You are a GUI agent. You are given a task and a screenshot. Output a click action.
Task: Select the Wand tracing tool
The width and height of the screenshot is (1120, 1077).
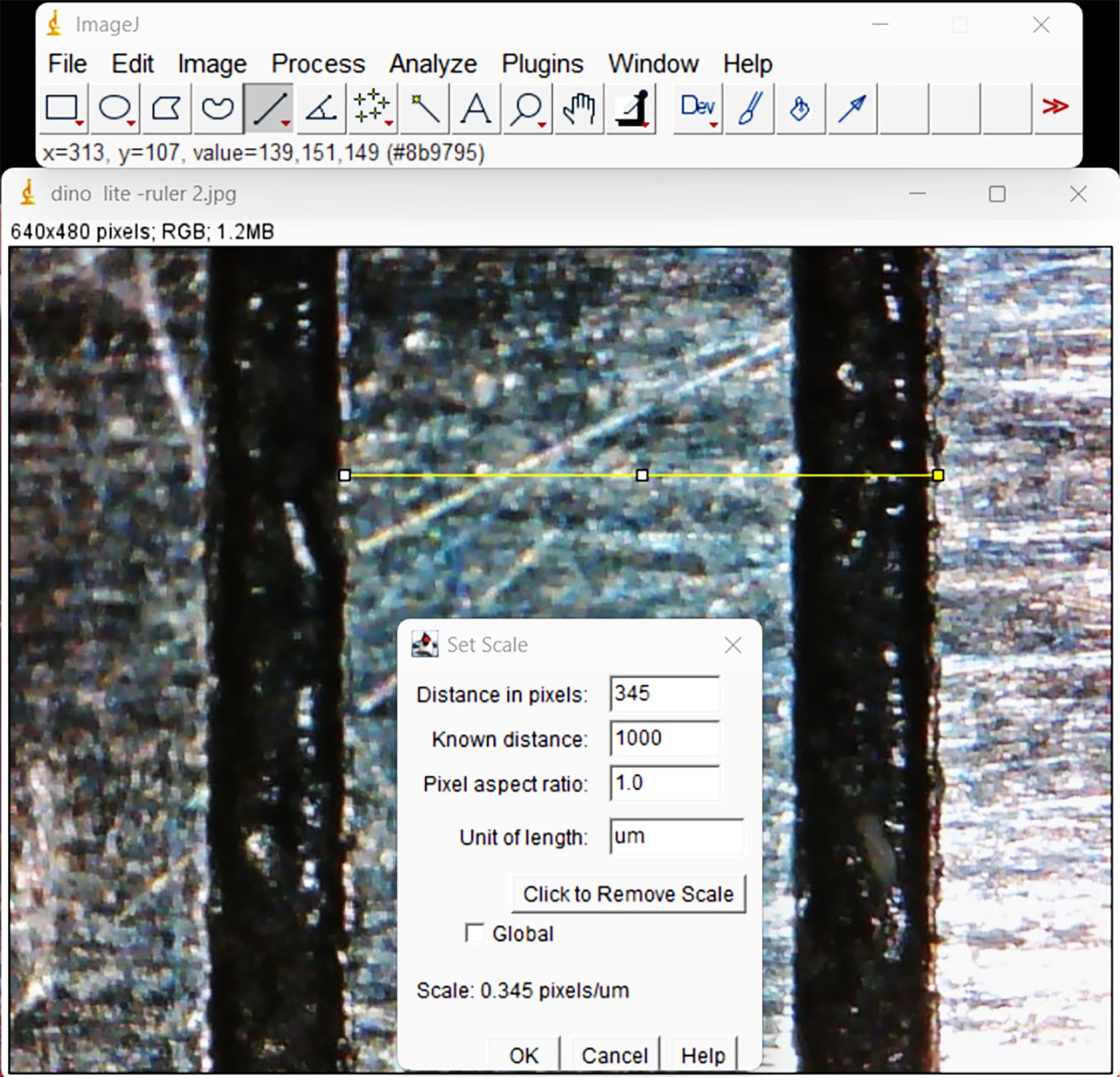click(x=424, y=108)
